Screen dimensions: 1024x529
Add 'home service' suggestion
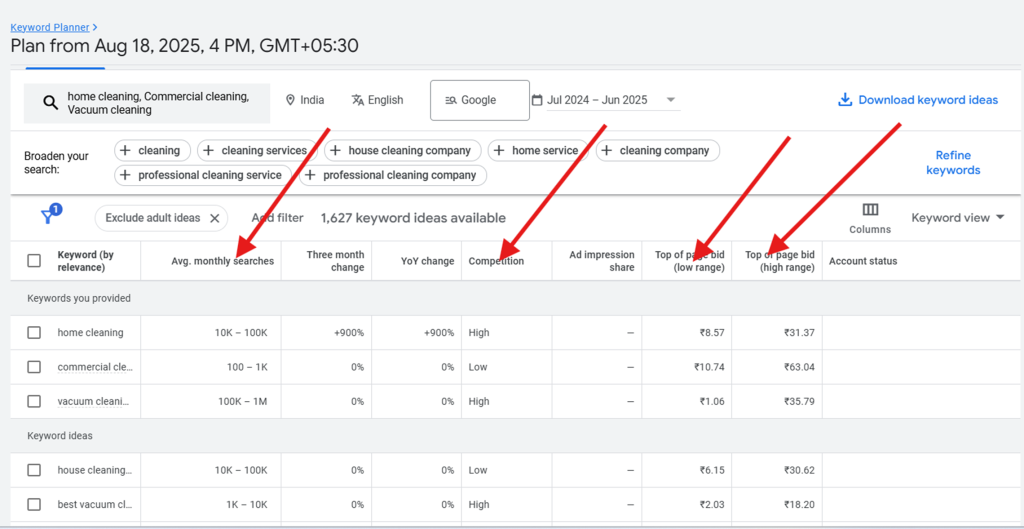tap(538, 150)
